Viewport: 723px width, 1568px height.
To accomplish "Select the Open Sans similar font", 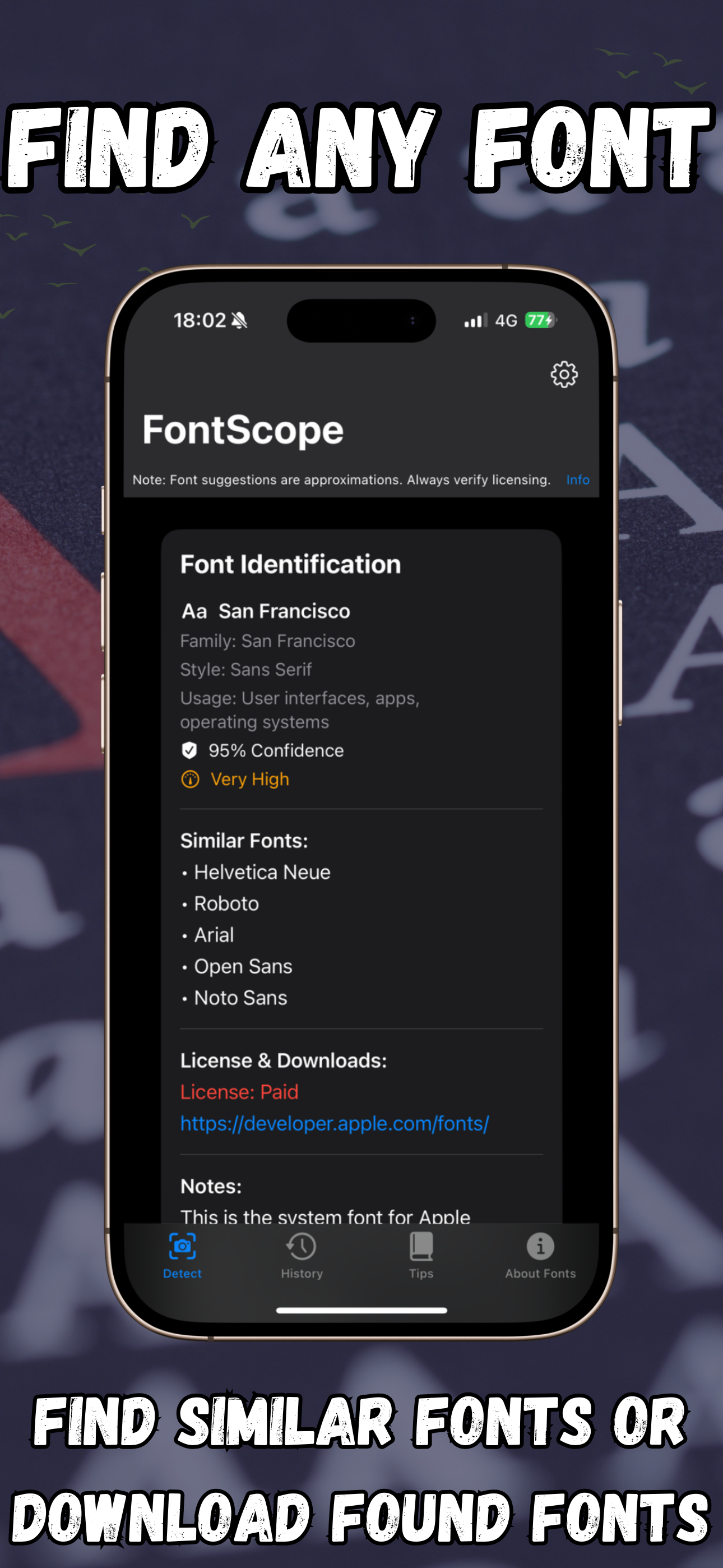I will click(243, 967).
